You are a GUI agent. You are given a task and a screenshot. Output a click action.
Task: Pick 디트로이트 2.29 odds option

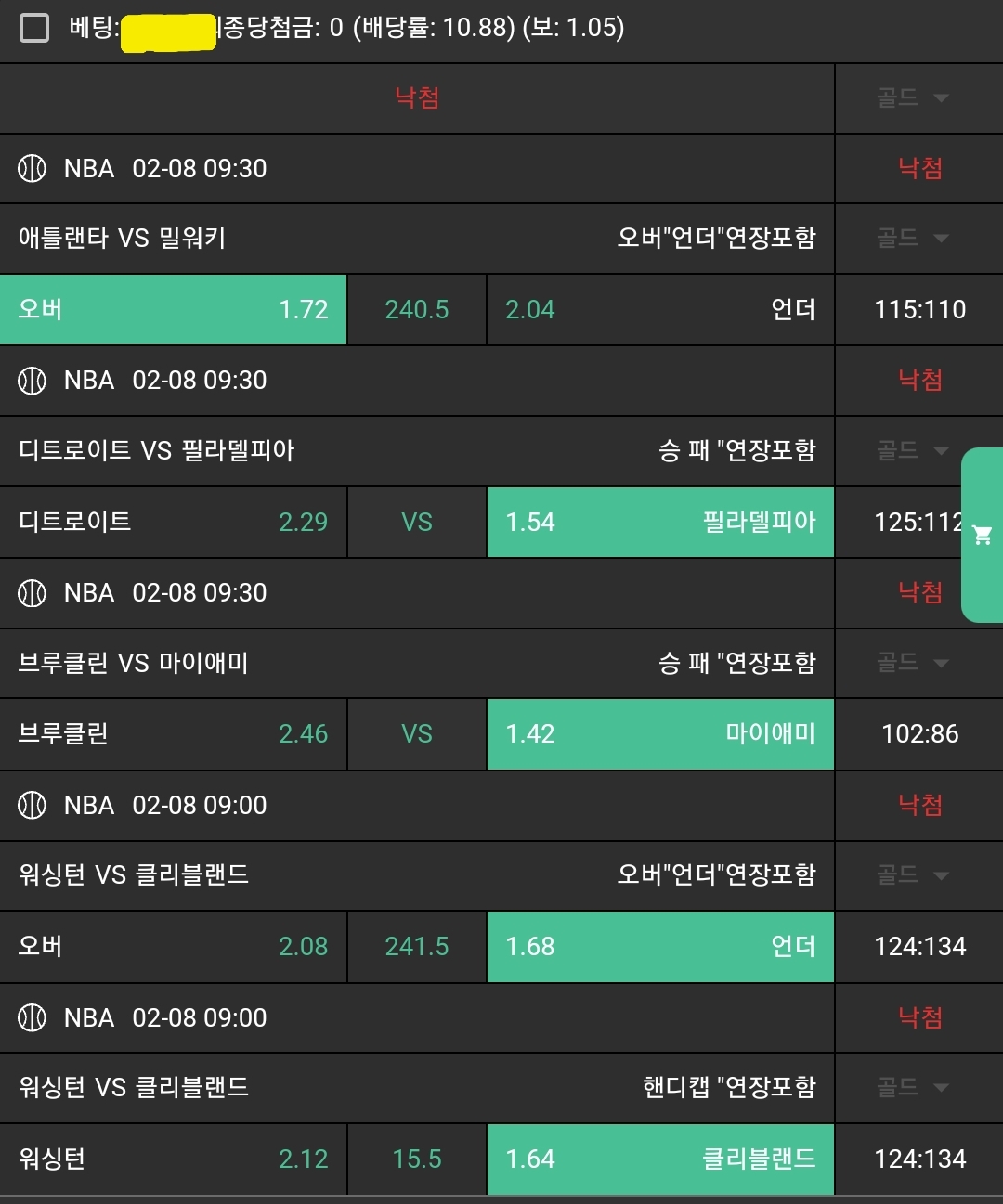click(x=174, y=522)
